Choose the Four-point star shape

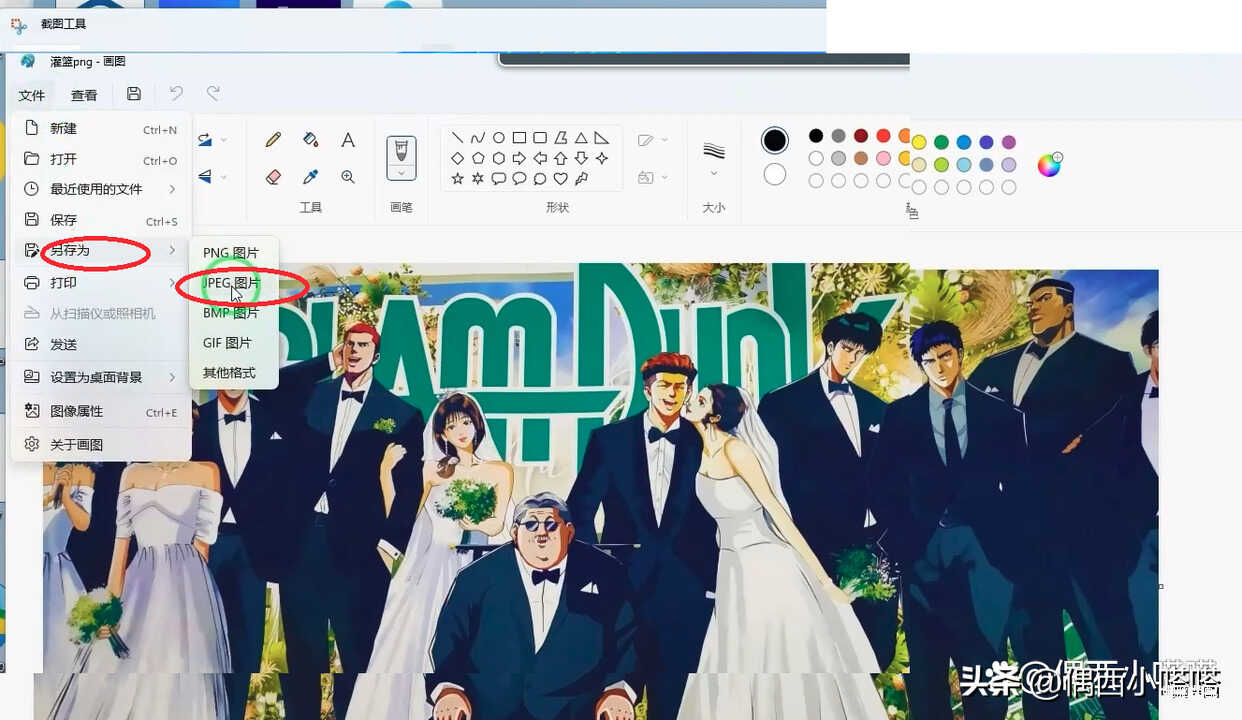[601, 158]
